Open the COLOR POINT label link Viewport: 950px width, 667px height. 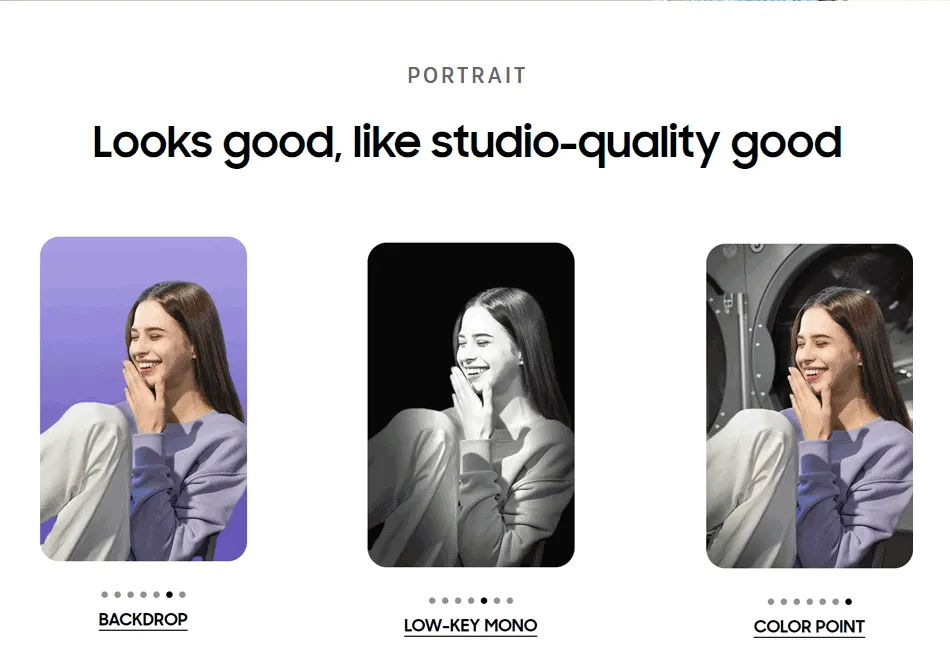tap(809, 627)
